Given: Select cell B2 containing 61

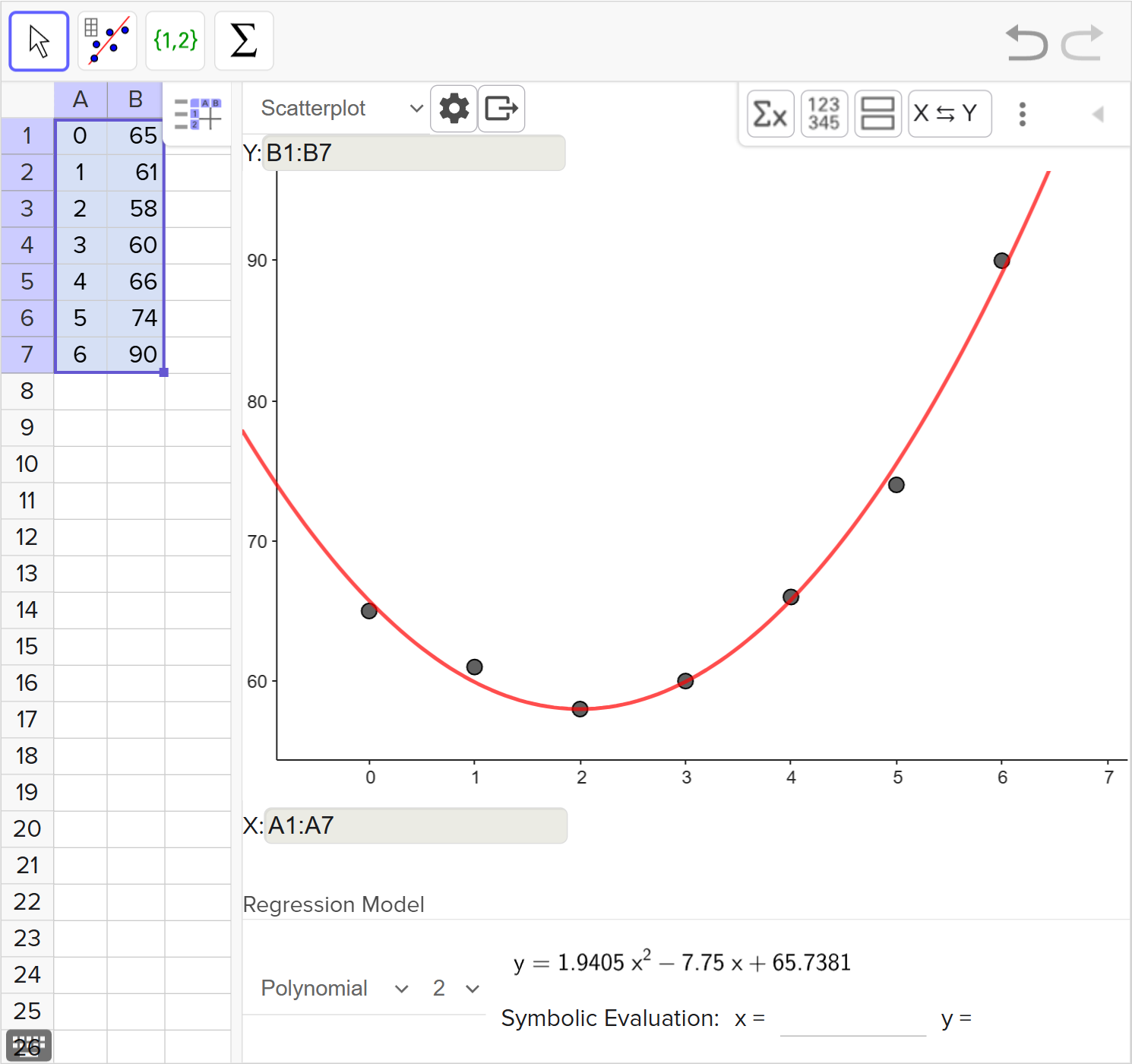Looking at the screenshot, I should tap(136, 173).
